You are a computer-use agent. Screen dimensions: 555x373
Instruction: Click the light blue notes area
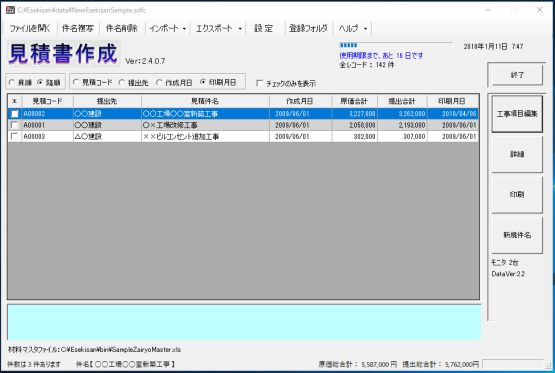point(244,322)
